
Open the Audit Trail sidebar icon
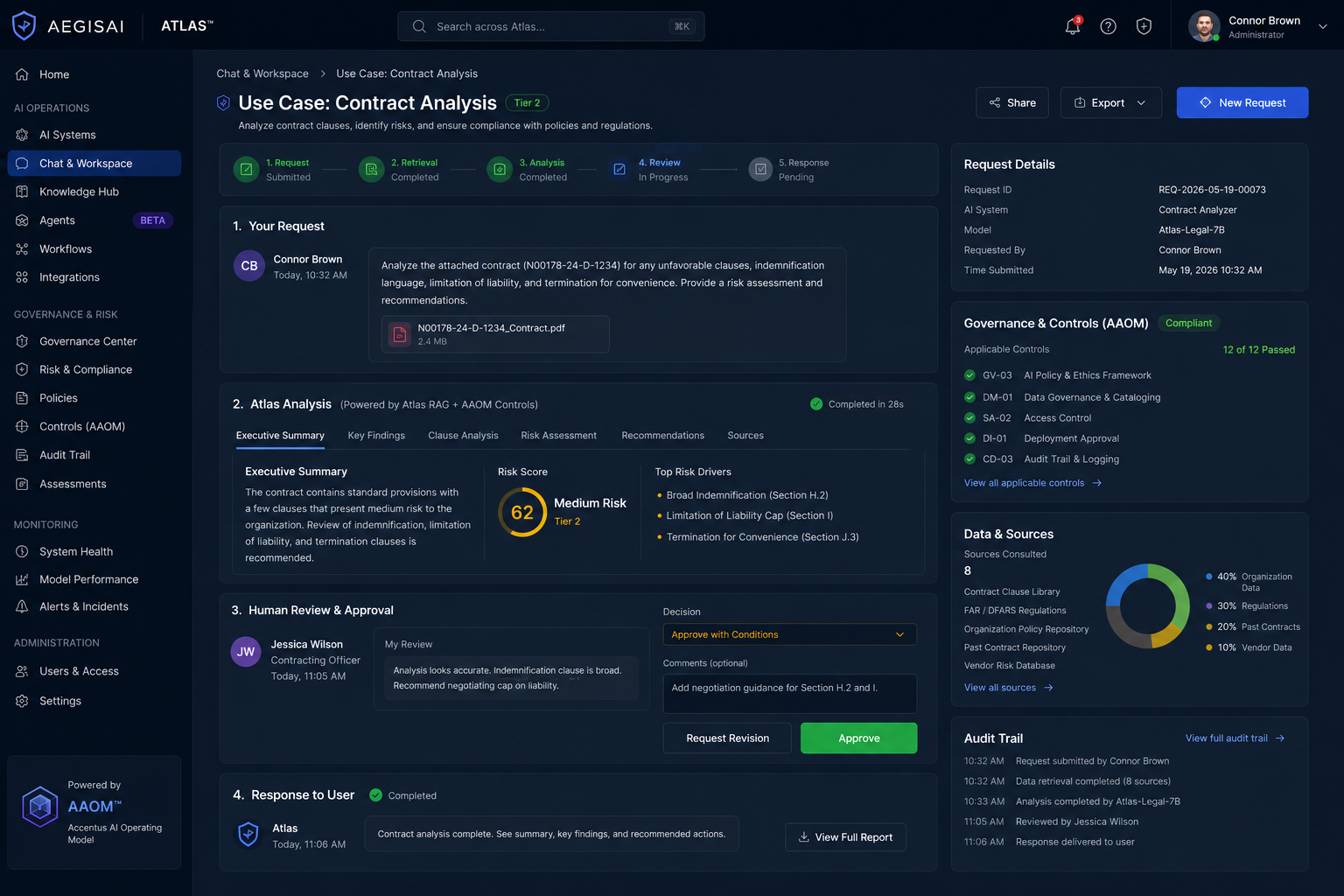[22, 455]
